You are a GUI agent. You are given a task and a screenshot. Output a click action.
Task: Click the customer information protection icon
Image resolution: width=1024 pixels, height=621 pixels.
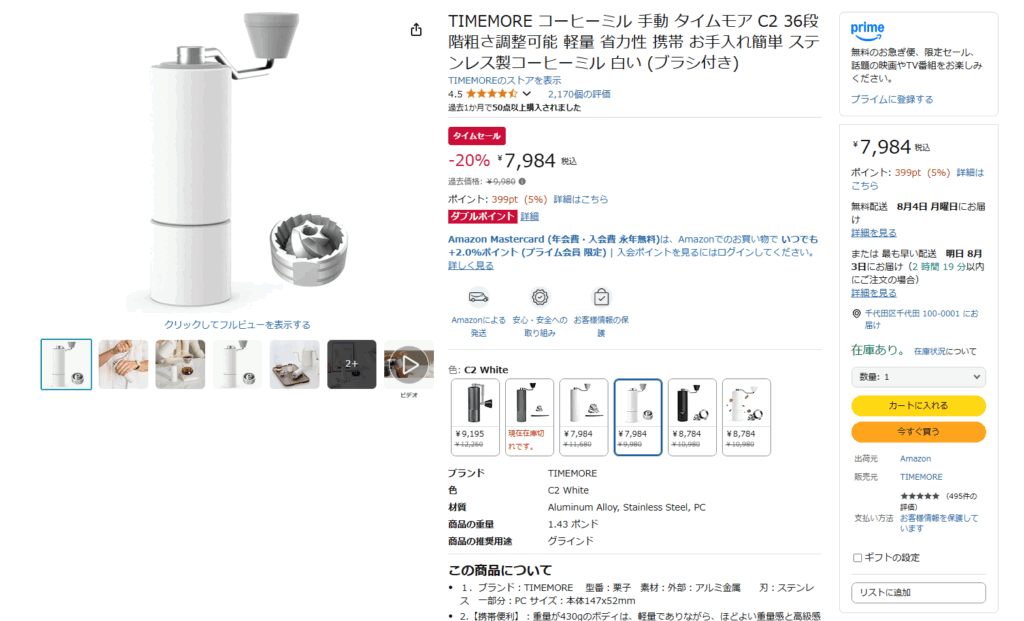click(601, 297)
